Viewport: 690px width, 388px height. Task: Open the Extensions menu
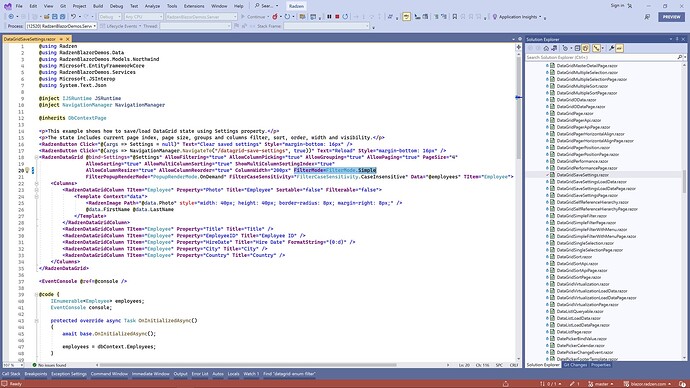pos(194,6)
